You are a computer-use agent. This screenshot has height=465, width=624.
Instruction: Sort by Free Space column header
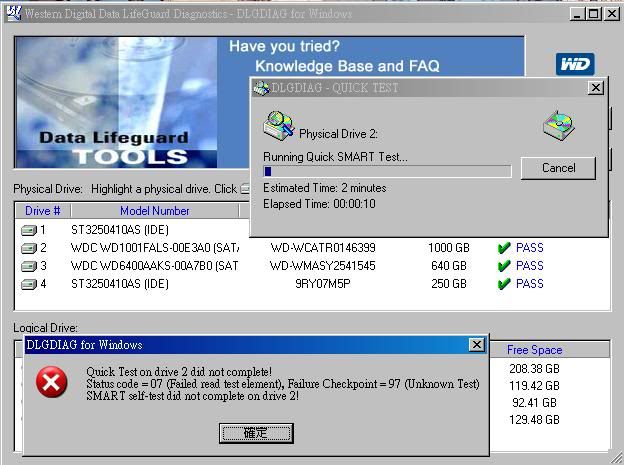coord(534,350)
